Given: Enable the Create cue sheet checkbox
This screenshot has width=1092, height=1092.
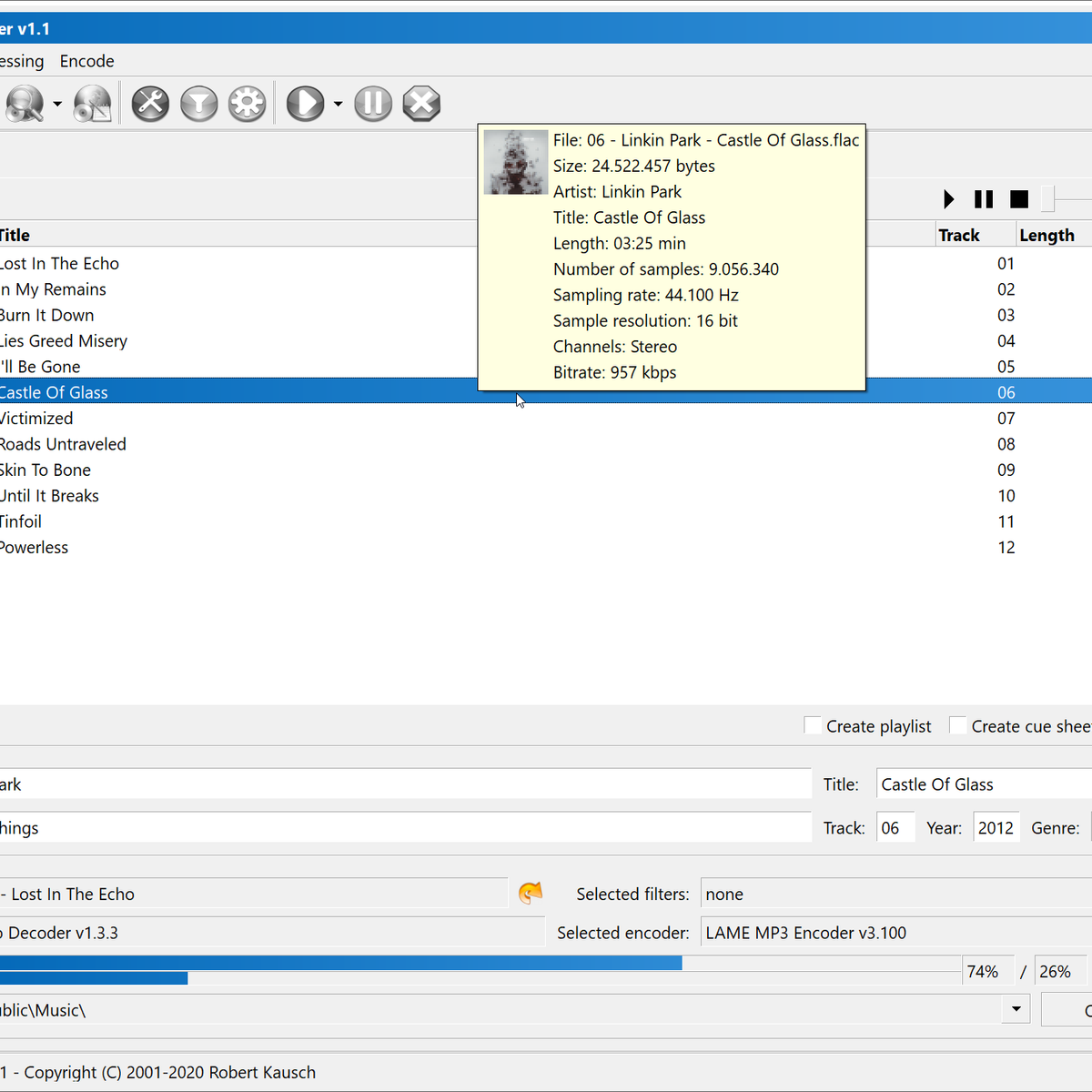Looking at the screenshot, I should point(957,725).
